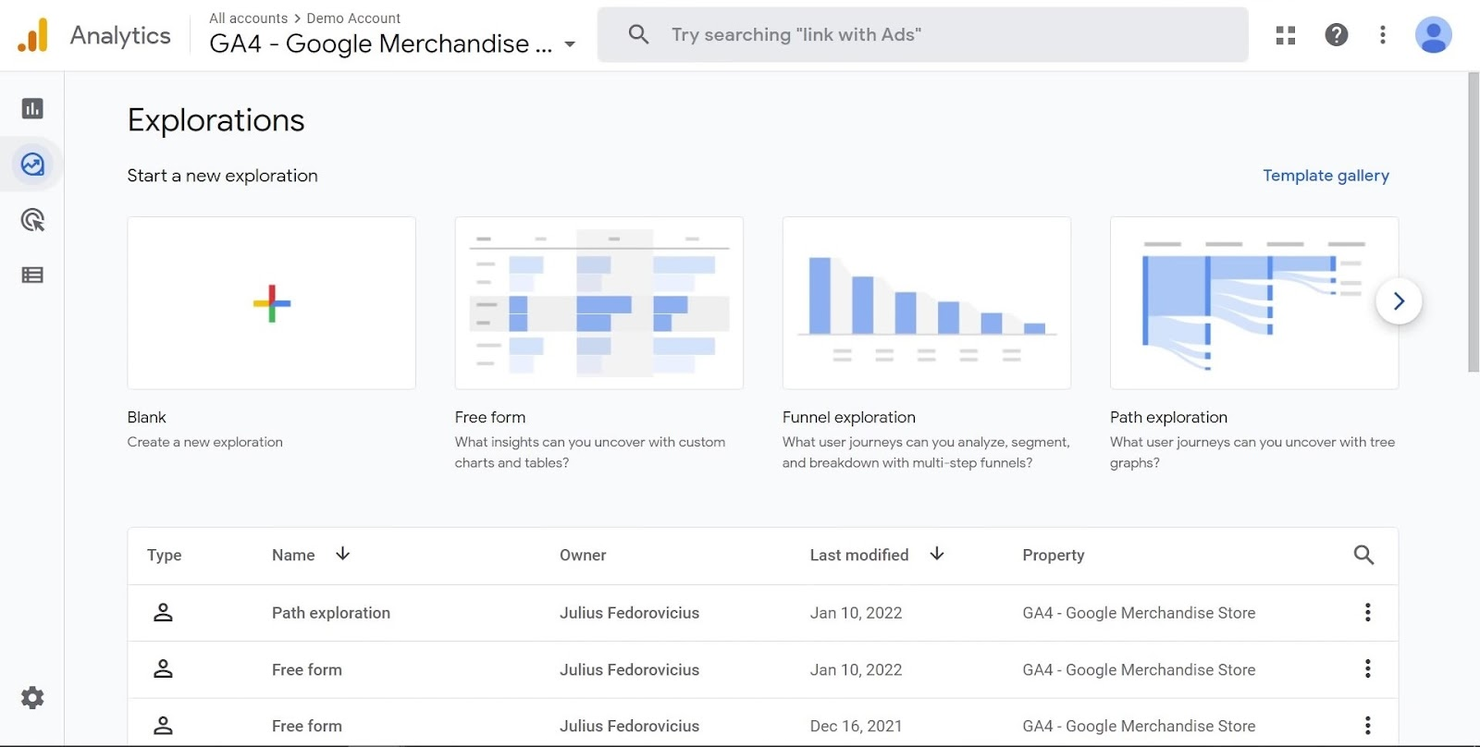Select the Explore sidebar icon

[x=32, y=164]
